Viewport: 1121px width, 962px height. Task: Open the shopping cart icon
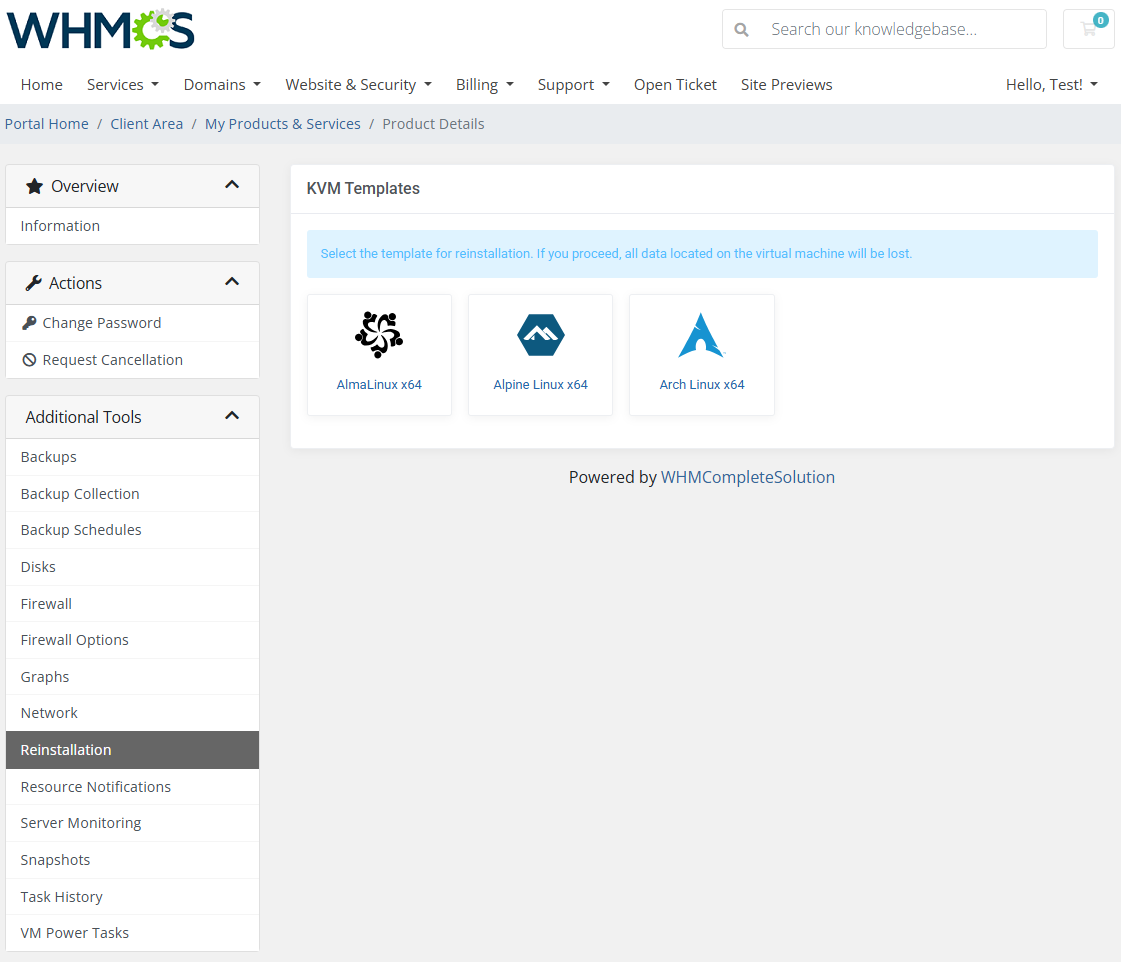coord(1088,29)
